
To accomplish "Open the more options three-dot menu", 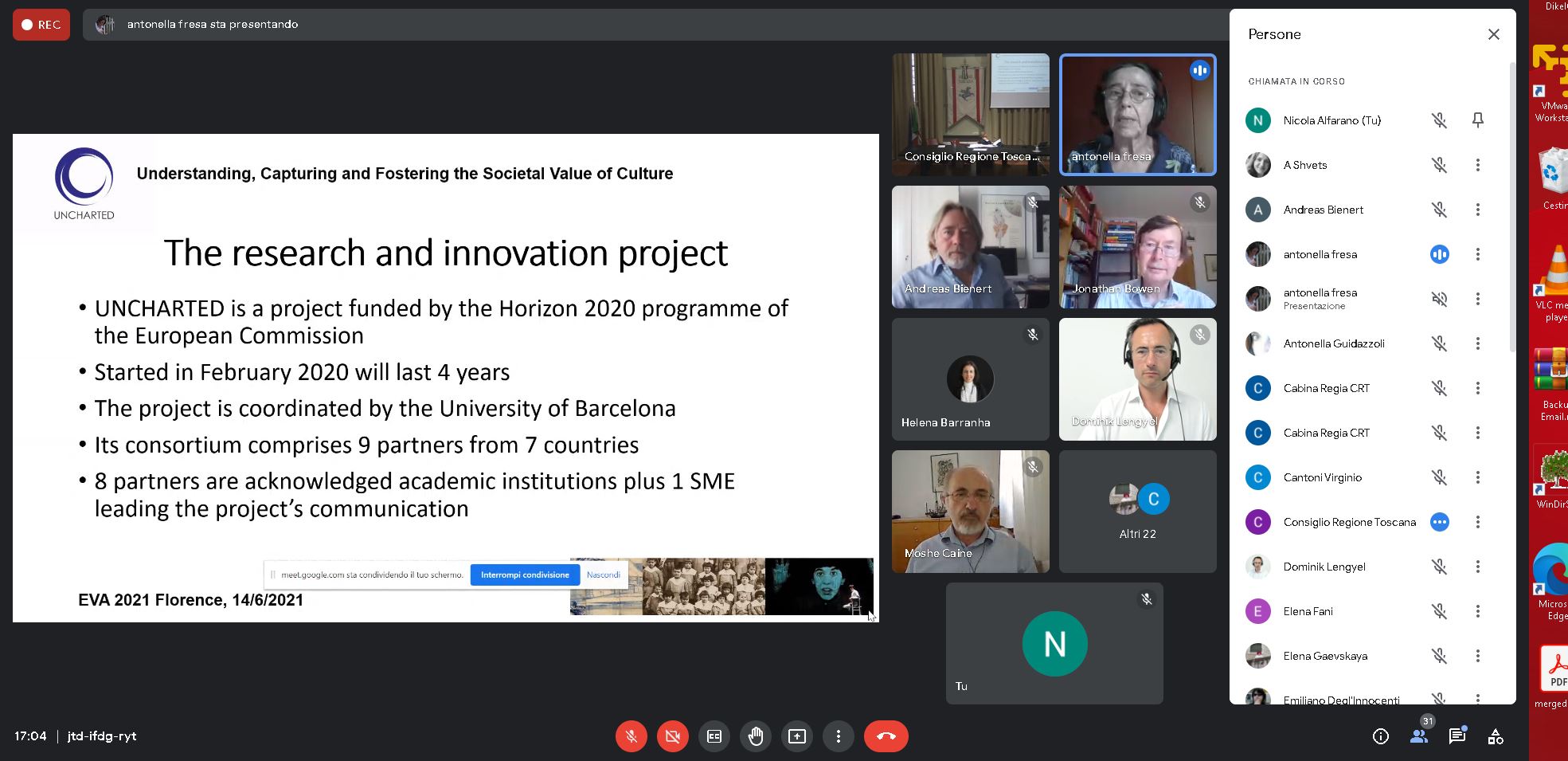I will coord(839,736).
